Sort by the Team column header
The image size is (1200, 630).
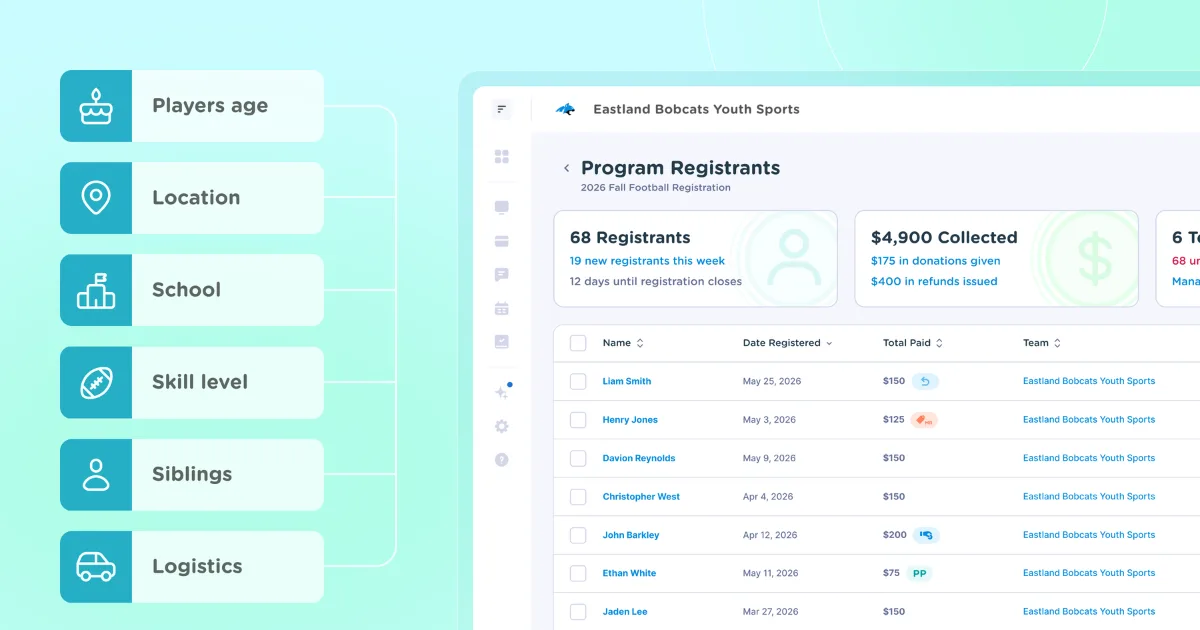1042,343
